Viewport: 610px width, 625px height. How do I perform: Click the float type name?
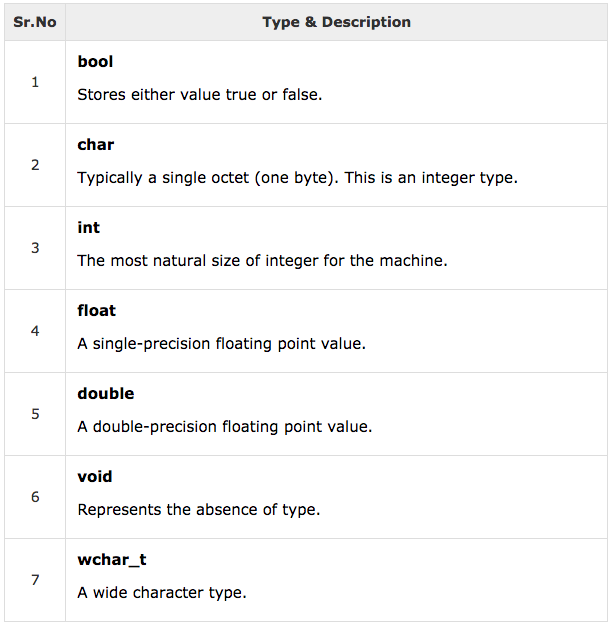(97, 311)
